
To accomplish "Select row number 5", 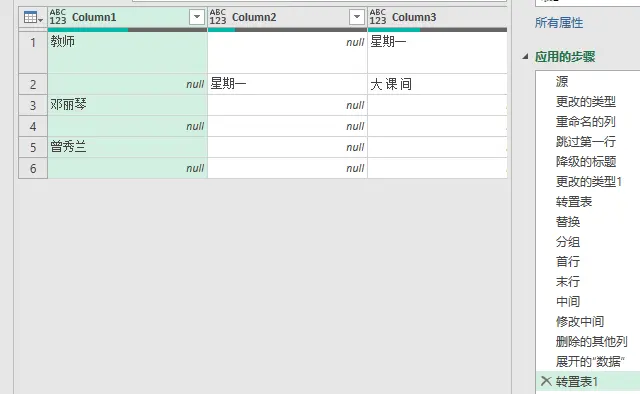I will click(33, 147).
